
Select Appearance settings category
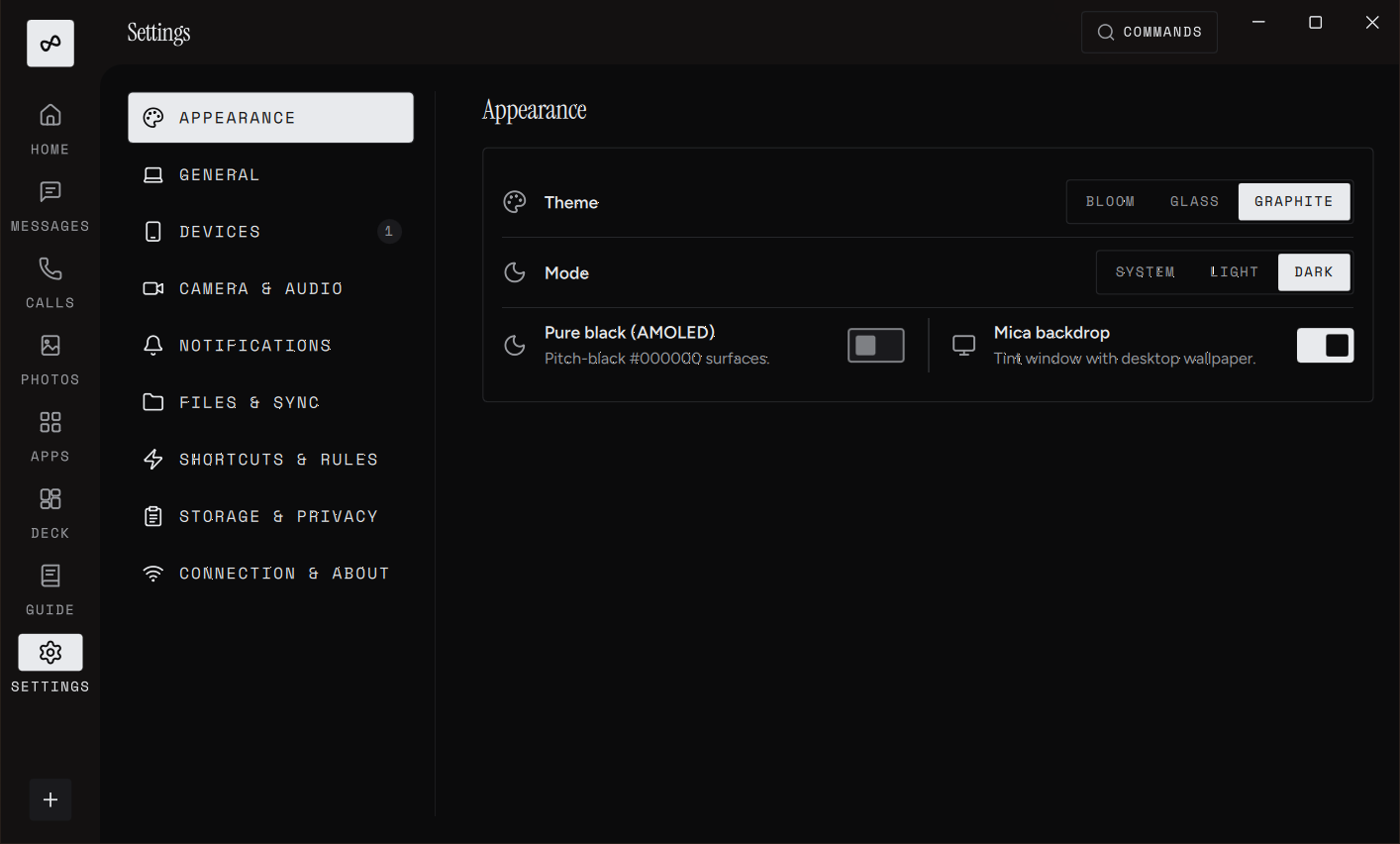click(x=270, y=118)
